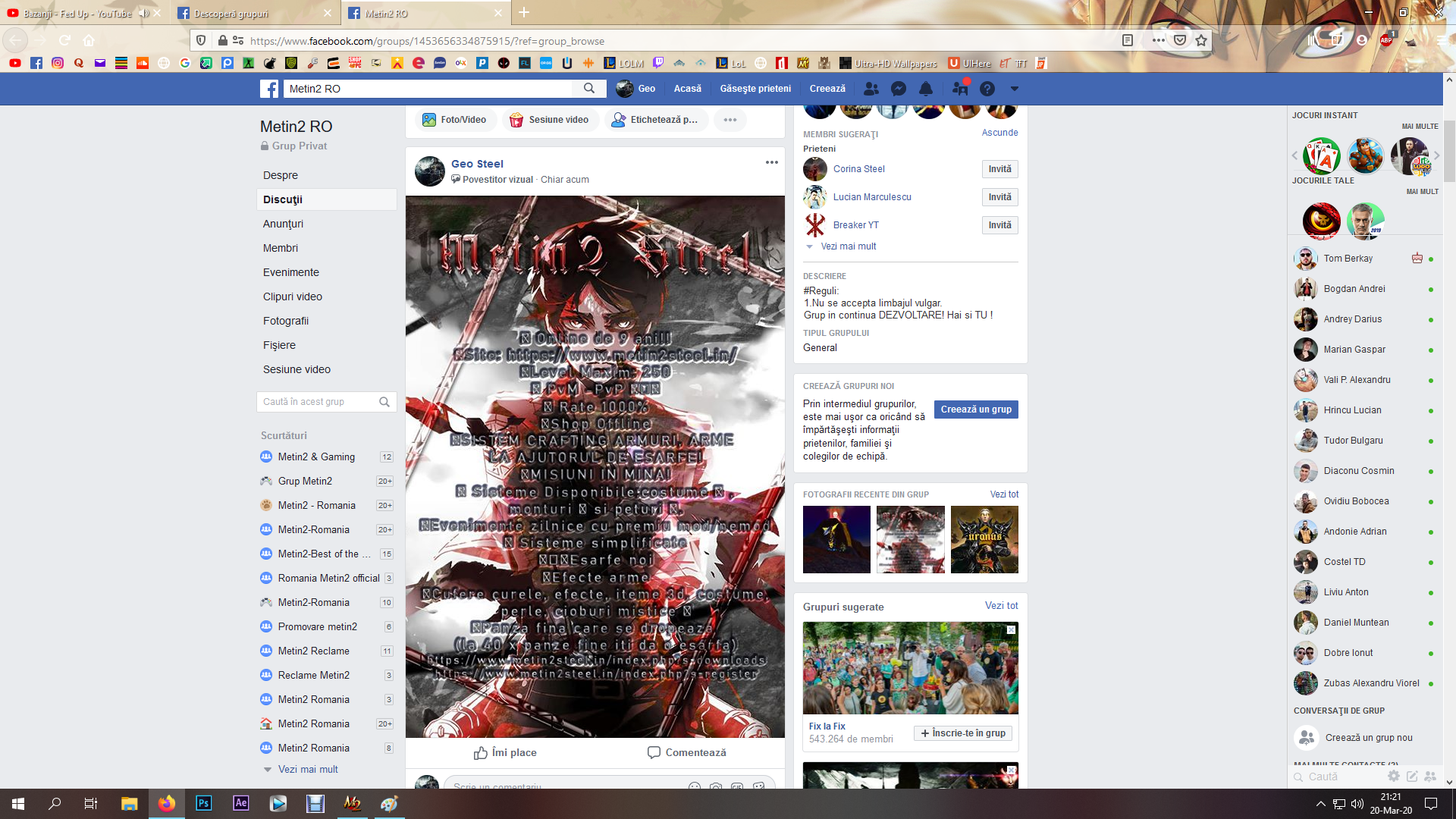Click friend requests icon in header
The image size is (1456, 819).
[871, 89]
